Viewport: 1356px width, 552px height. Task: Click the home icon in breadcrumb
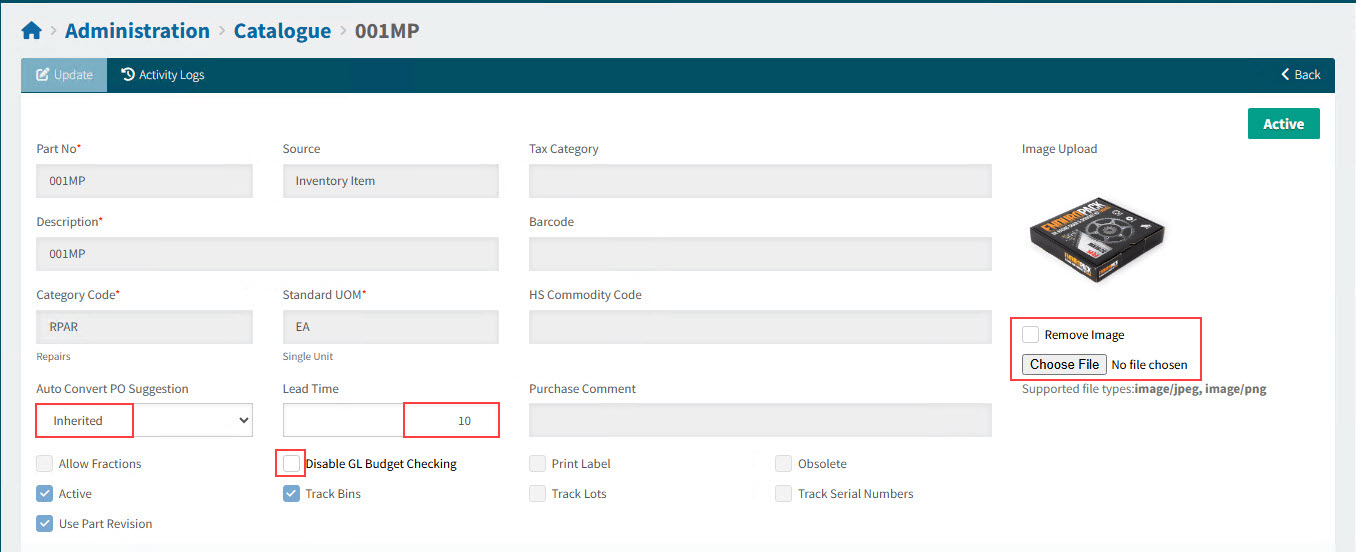click(31, 31)
